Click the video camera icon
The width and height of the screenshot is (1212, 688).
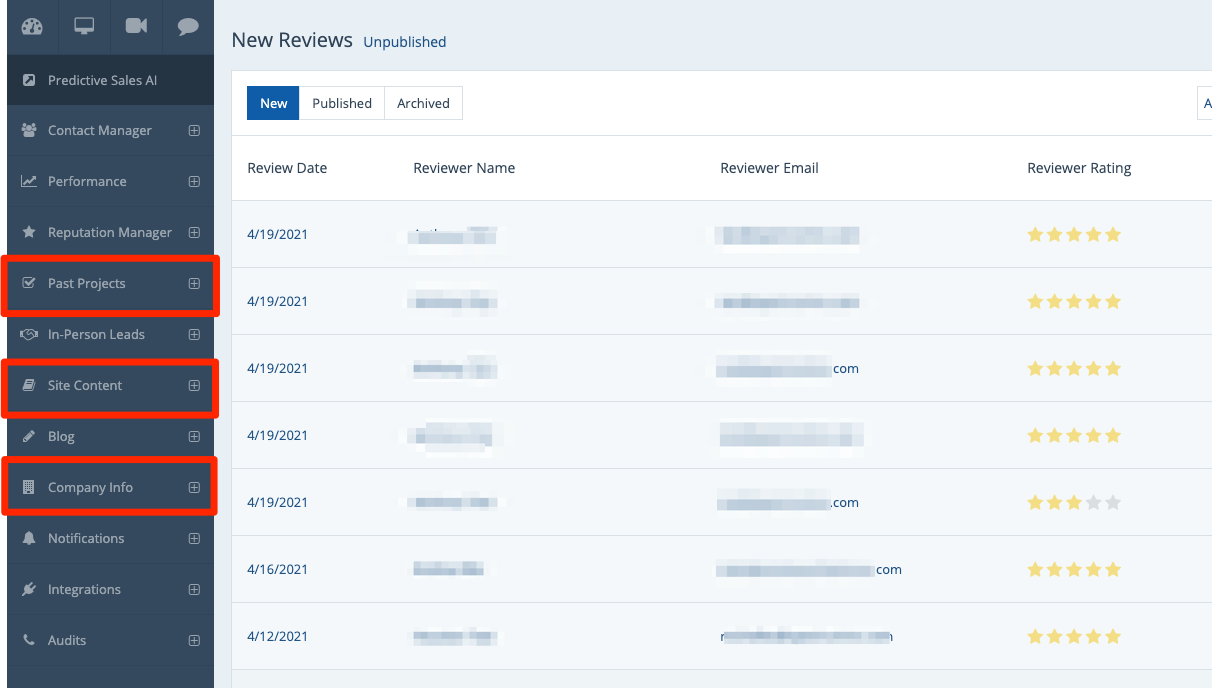(136, 27)
